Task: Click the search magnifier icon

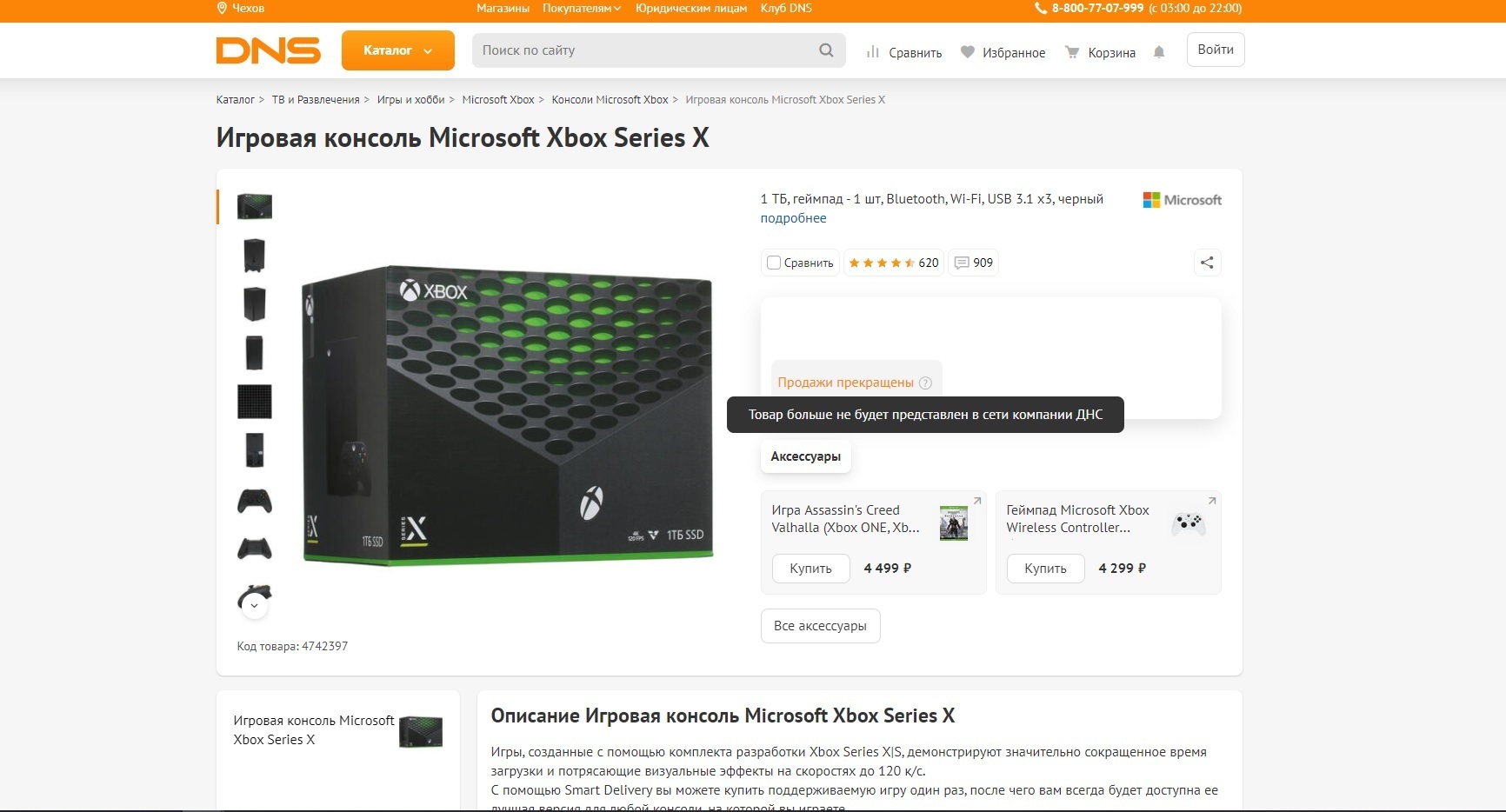Action: 826,50
